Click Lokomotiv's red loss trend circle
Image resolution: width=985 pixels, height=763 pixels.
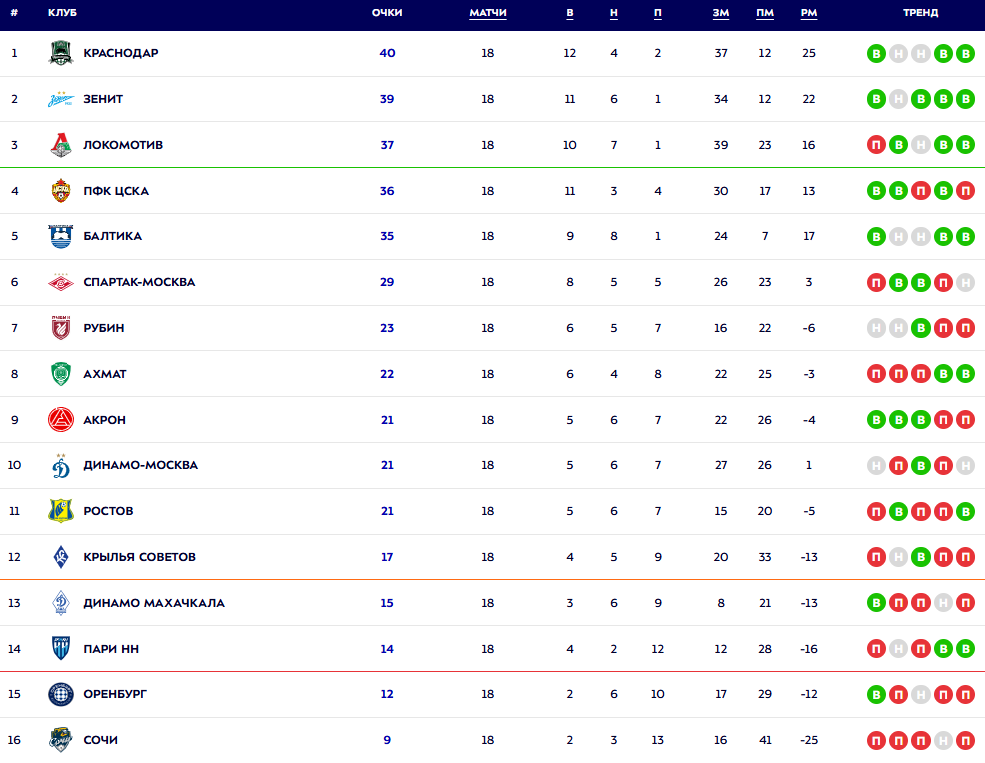click(x=876, y=145)
